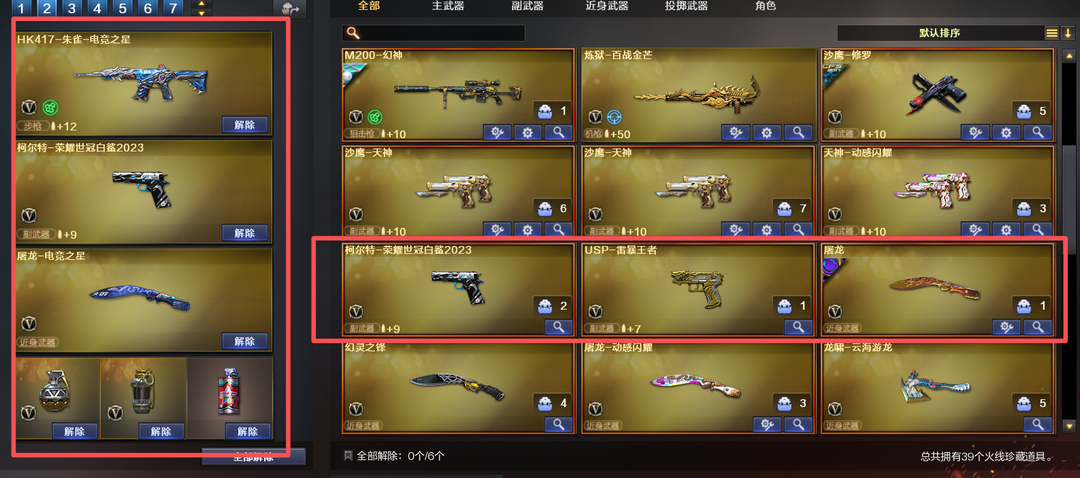
Task: Click 解除 button for HK417-朱雀-电竞之星
Action: 245,125
